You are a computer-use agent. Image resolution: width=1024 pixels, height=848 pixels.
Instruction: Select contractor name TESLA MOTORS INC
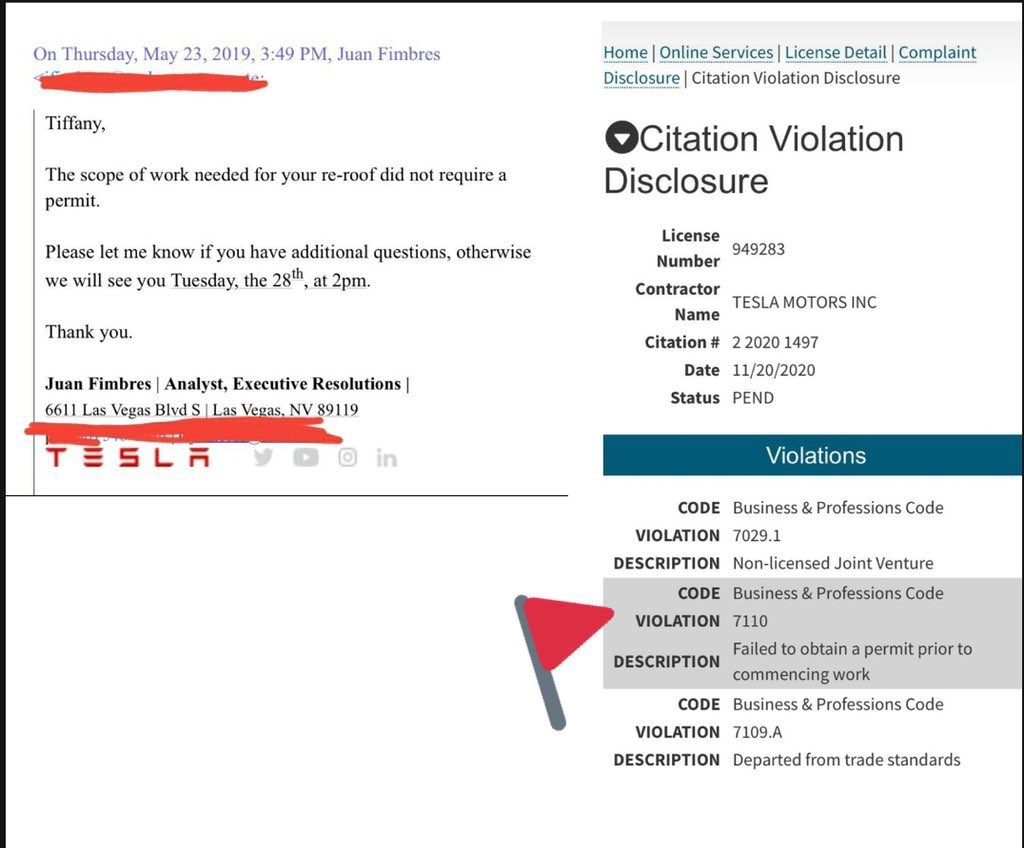point(804,302)
